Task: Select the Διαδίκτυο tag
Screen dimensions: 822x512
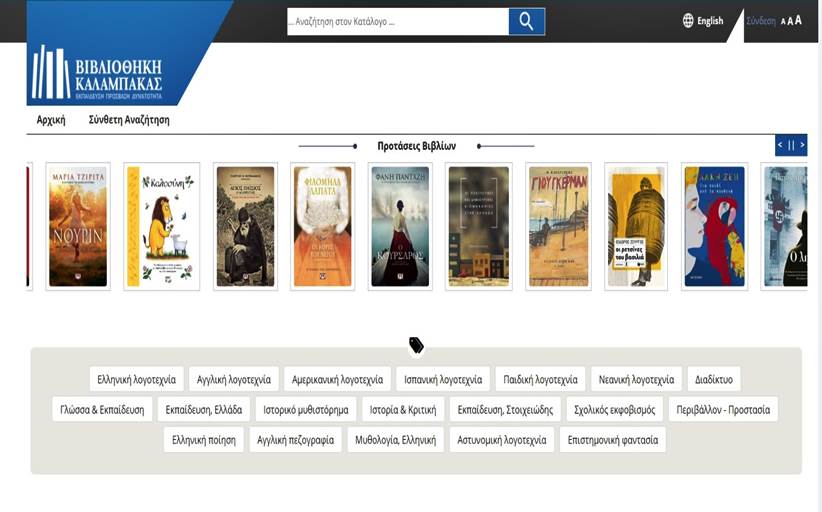Action: coord(714,379)
